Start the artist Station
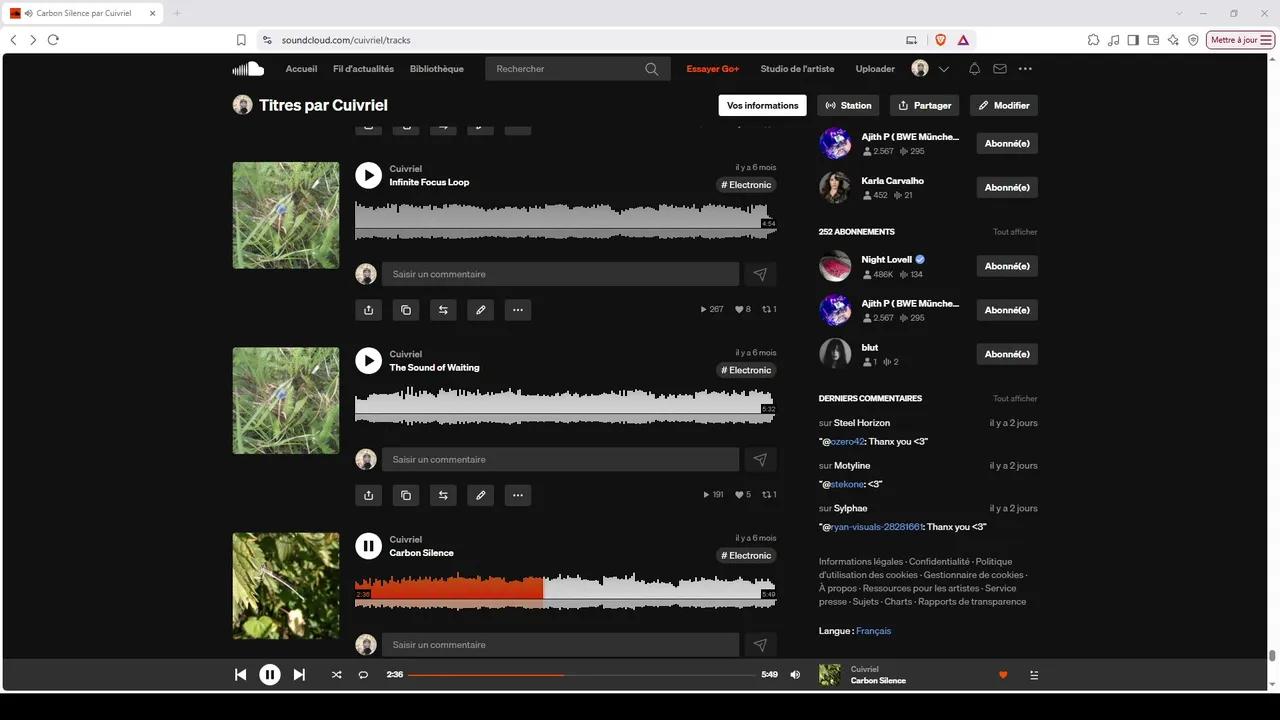This screenshot has width=1280, height=720. (x=849, y=105)
